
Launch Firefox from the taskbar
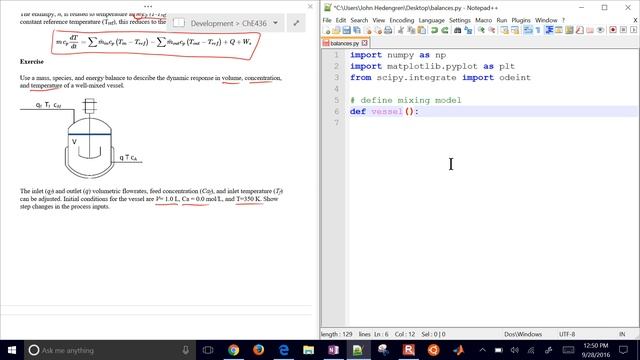[258, 350]
